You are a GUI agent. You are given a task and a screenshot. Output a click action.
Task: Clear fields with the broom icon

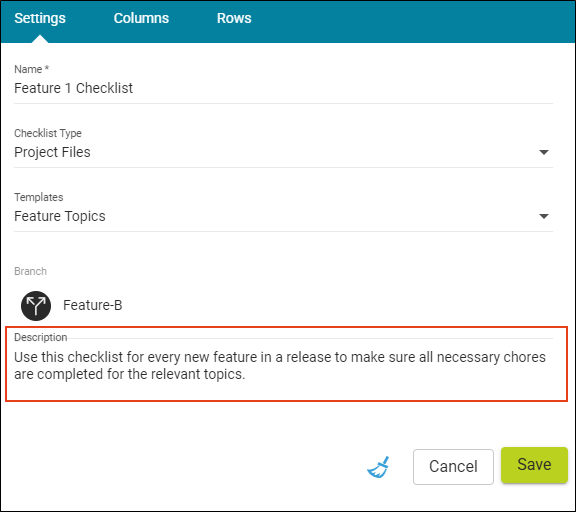[x=378, y=467]
